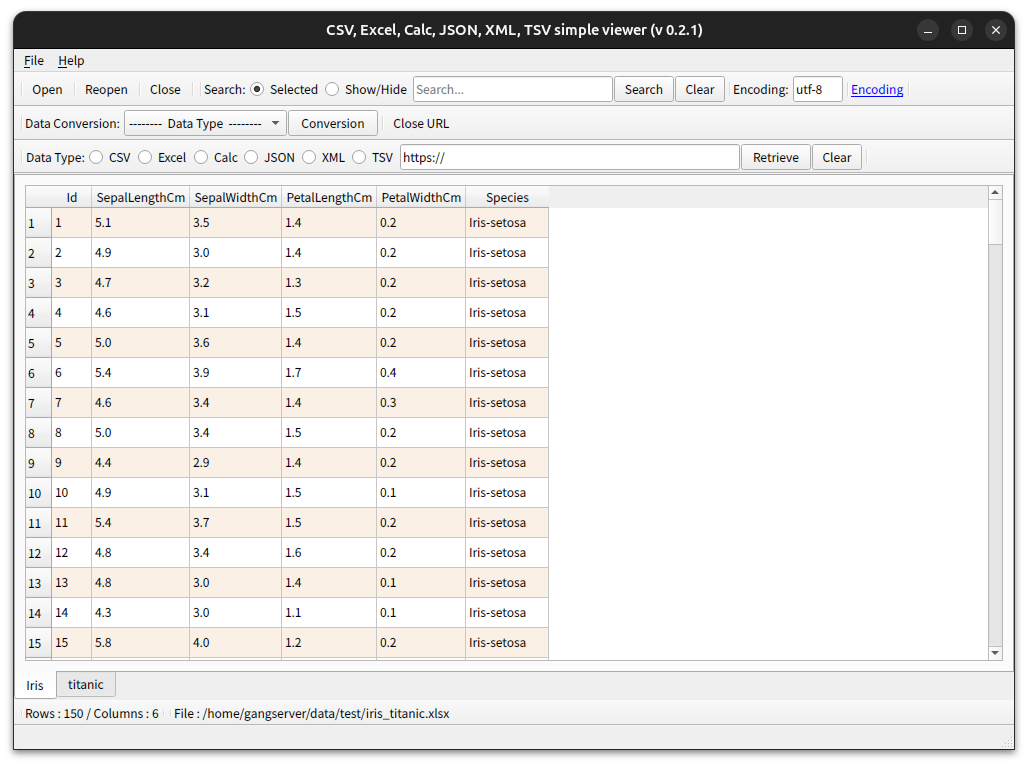Select the Excel data type radio
1028x766 pixels.
[145, 157]
